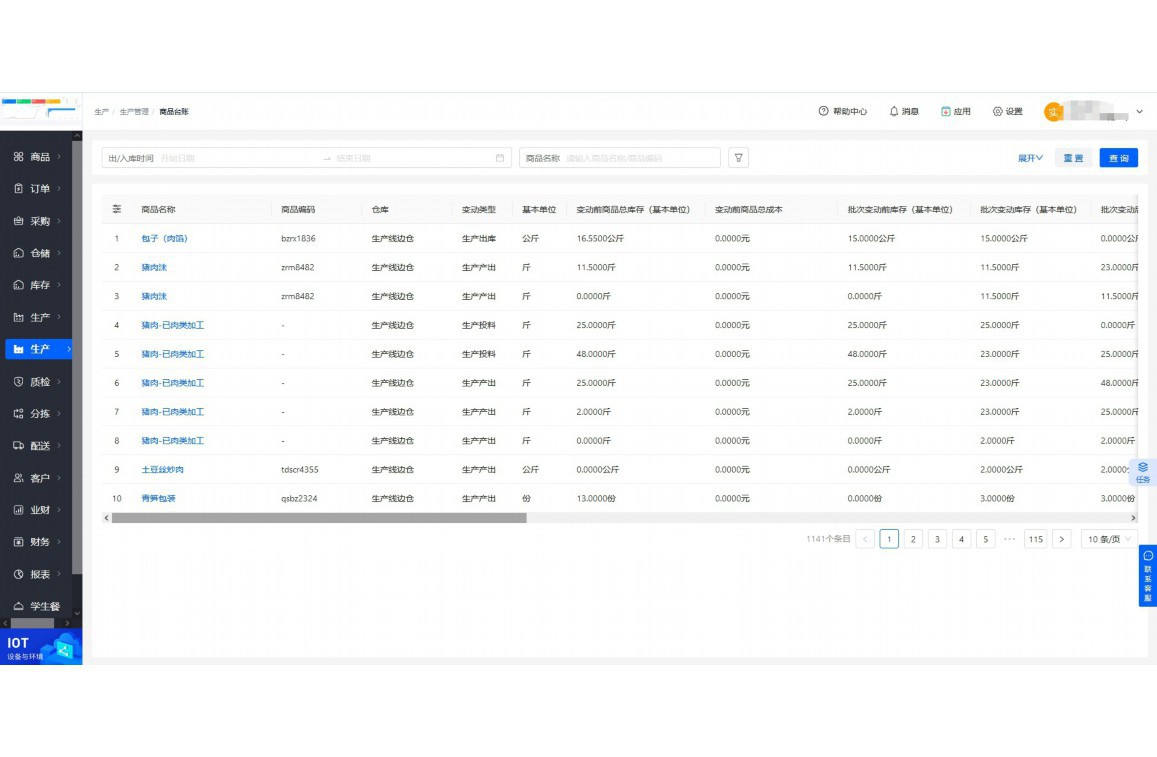Click the 查询 search button

point(1118,158)
